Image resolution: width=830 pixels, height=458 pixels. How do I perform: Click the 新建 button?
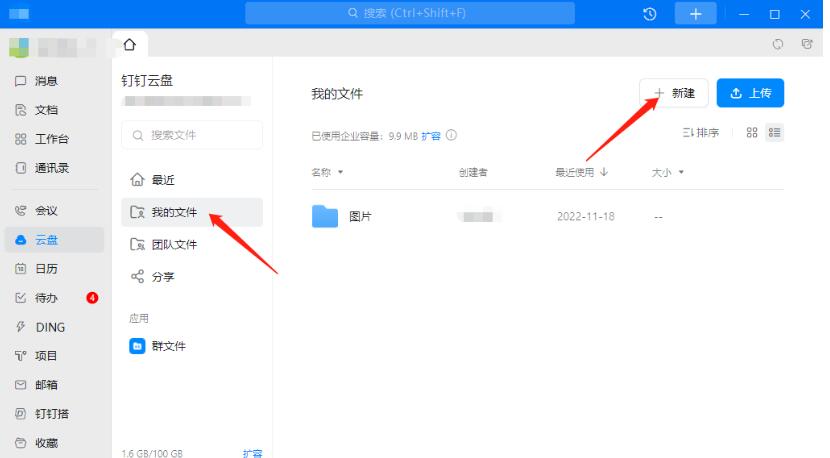pyautogui.click(x=674, y=93)
